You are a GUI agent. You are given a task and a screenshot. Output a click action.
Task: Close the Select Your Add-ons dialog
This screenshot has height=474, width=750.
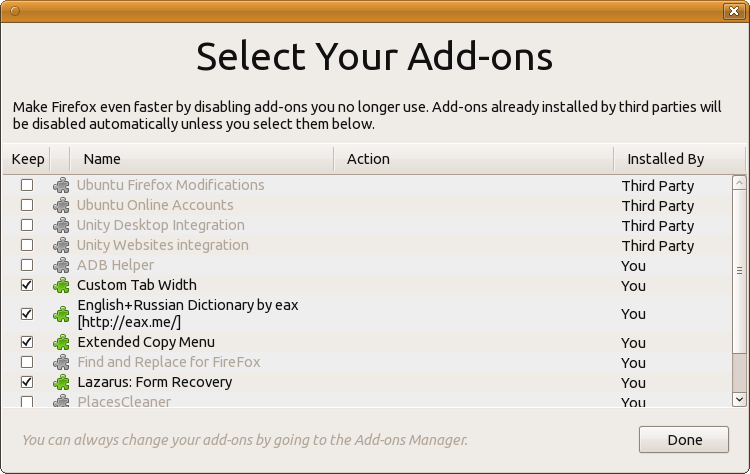pyautogui.click(x=732, y=11)
